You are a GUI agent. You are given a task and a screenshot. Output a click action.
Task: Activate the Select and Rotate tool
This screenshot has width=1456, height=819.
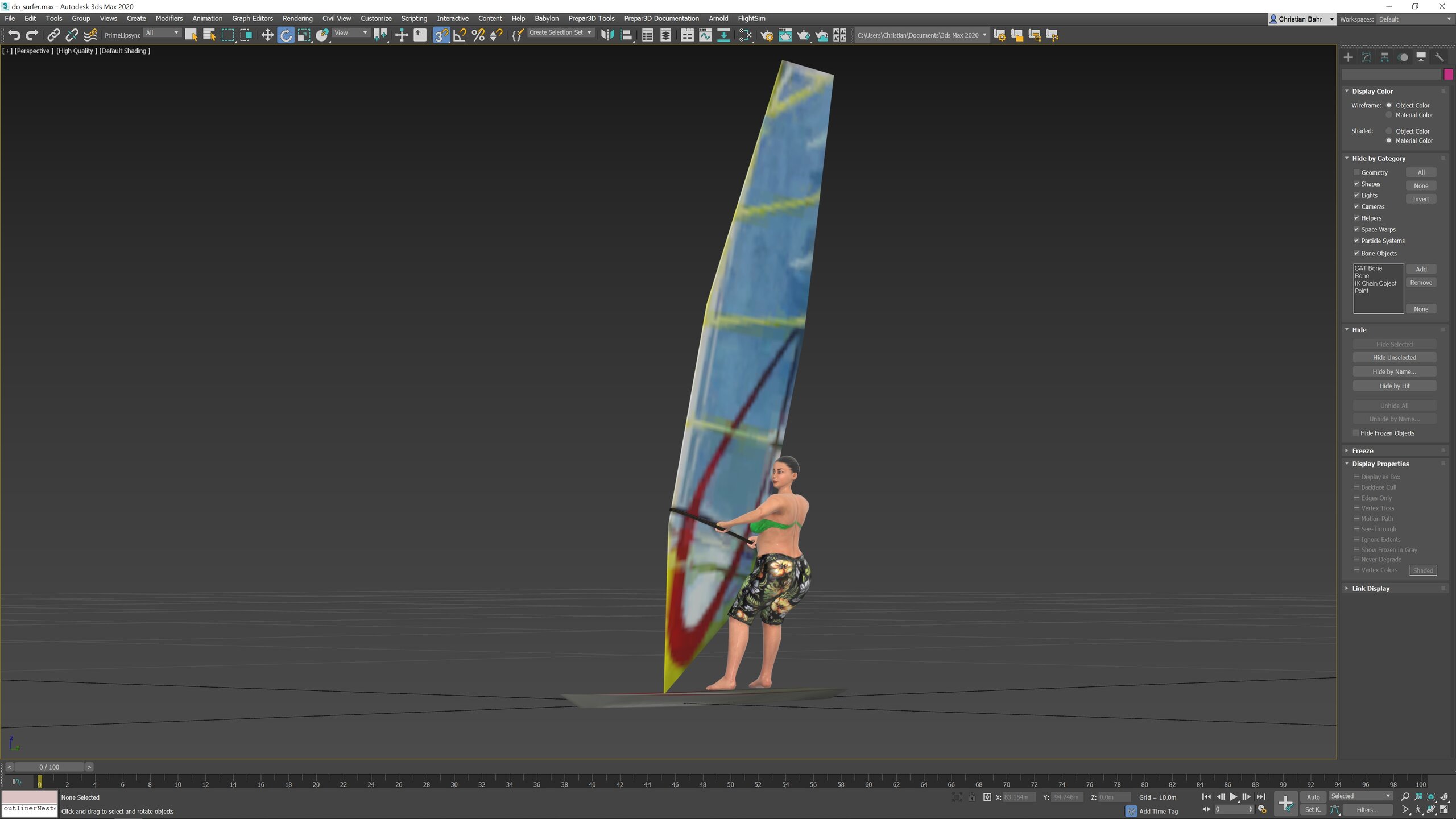[286, 35]
